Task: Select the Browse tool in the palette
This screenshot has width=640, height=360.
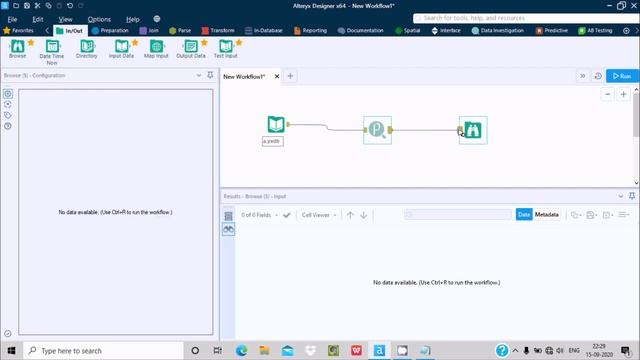Action: 17,49
